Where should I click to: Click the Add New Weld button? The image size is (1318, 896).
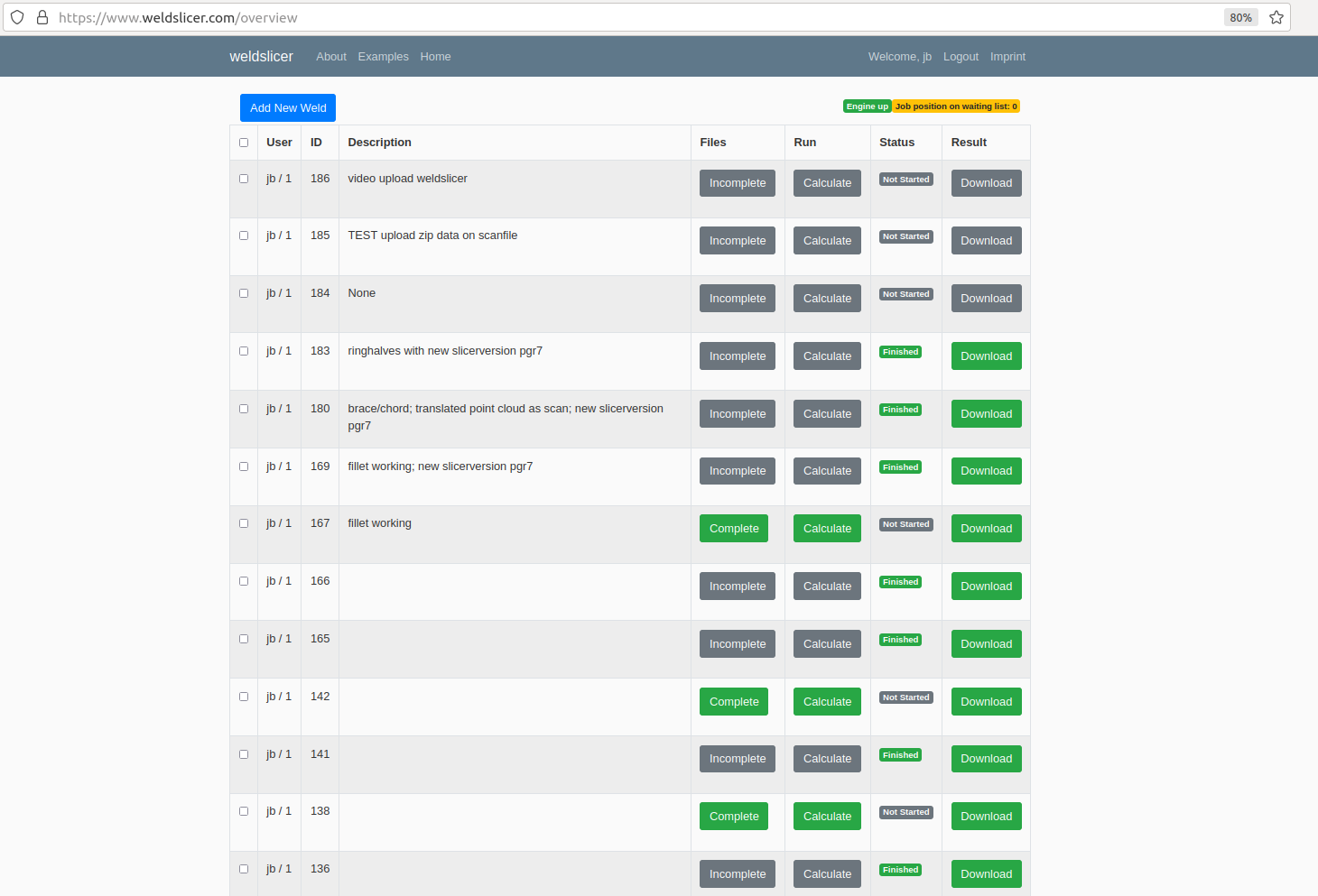coord(288,107)
